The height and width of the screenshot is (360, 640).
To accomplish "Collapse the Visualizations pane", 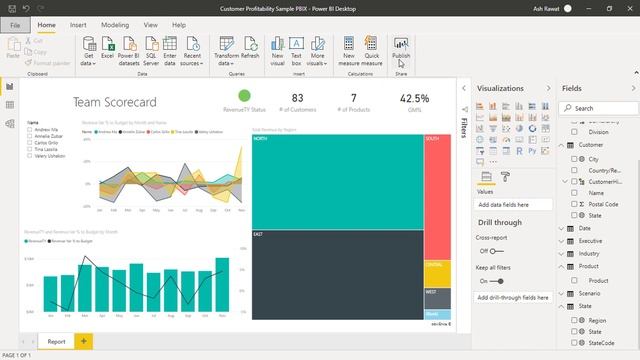I will coord(548,88).
